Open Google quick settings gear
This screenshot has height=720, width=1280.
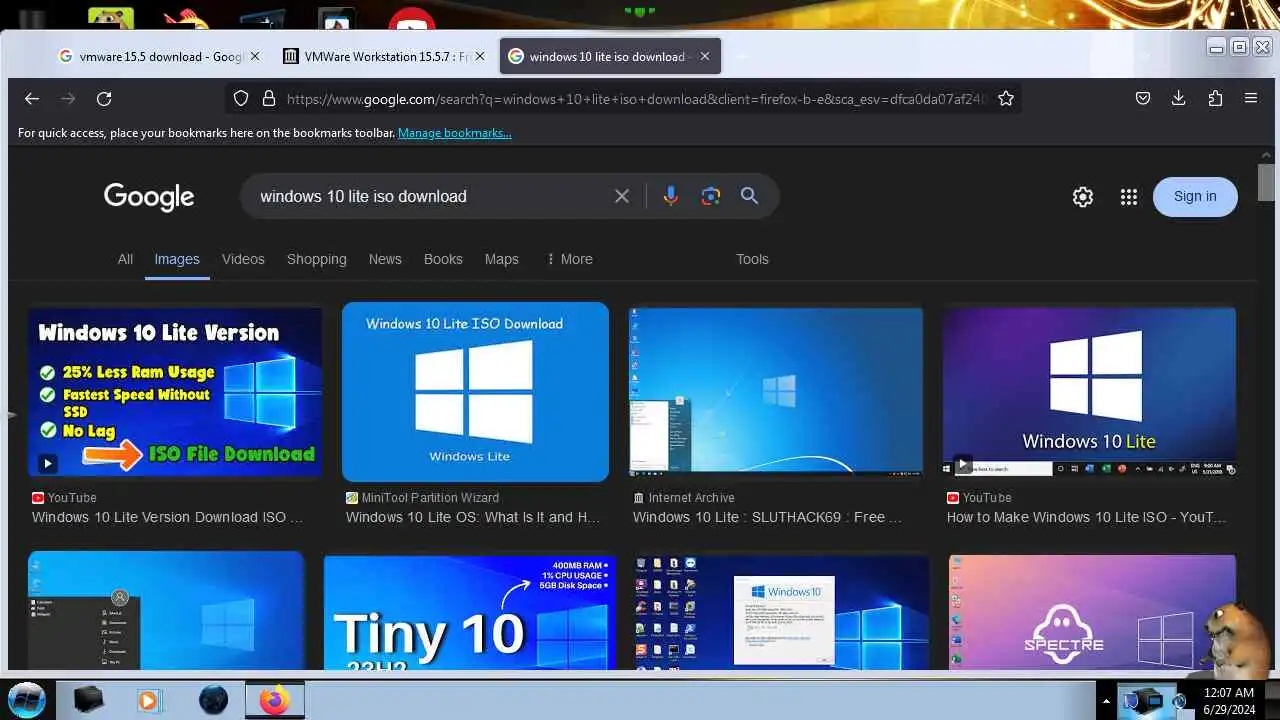point(1083,197)
